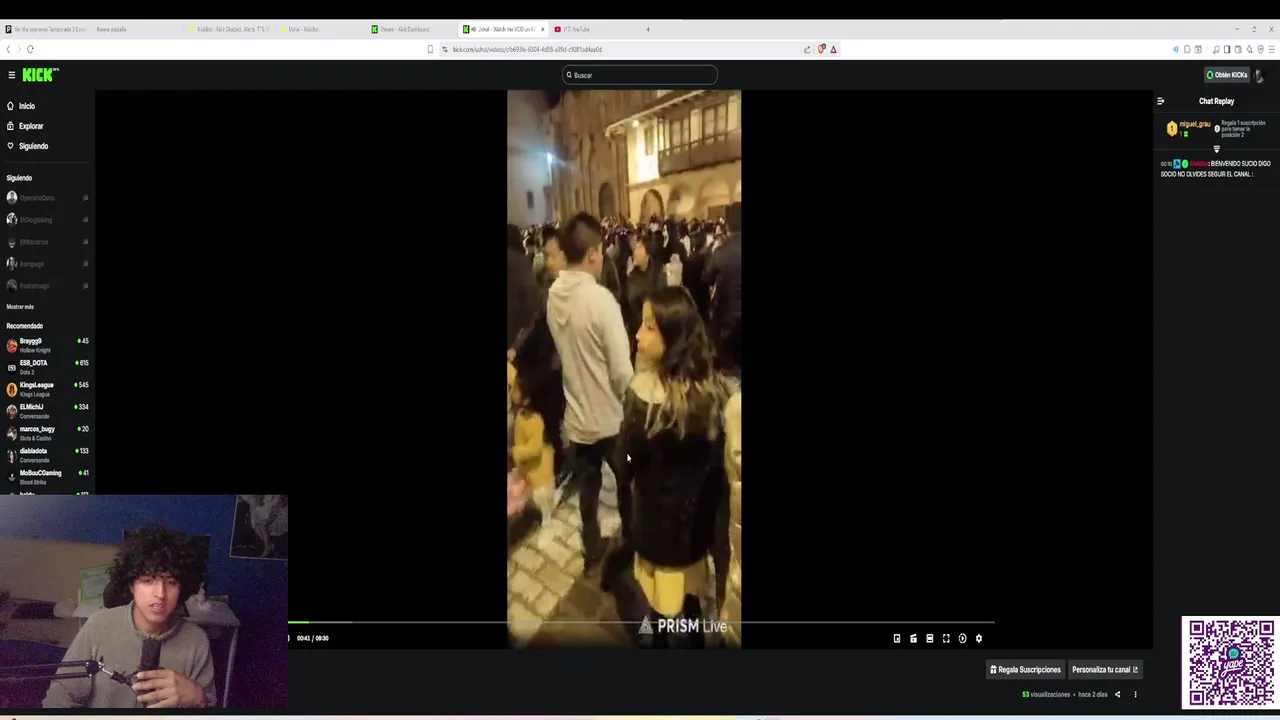
Task: Enter fullscreen with the fullscreen icon
Action: [946, 638]
